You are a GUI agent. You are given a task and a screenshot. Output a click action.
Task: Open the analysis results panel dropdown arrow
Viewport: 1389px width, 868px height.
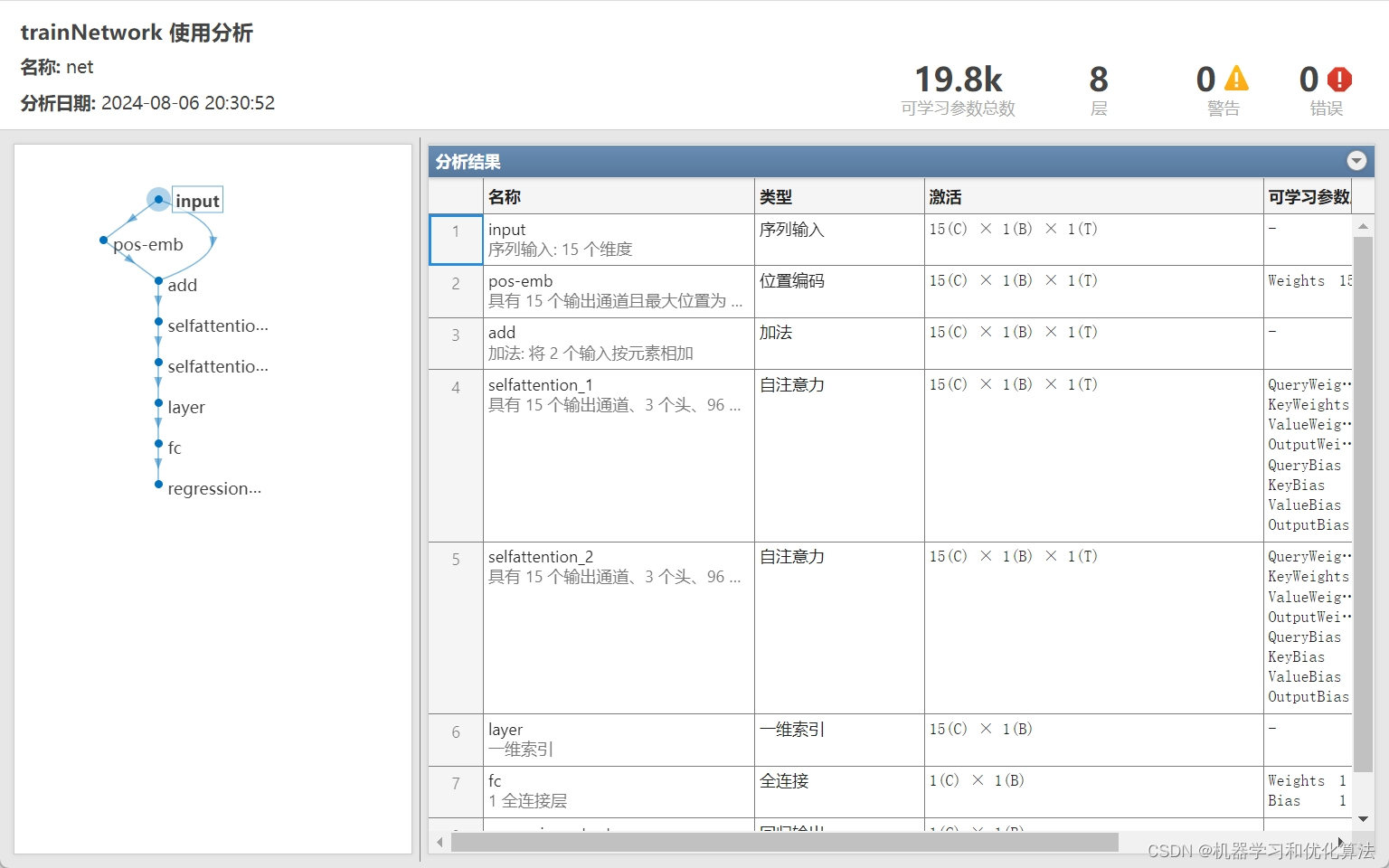pos(1356,161)
